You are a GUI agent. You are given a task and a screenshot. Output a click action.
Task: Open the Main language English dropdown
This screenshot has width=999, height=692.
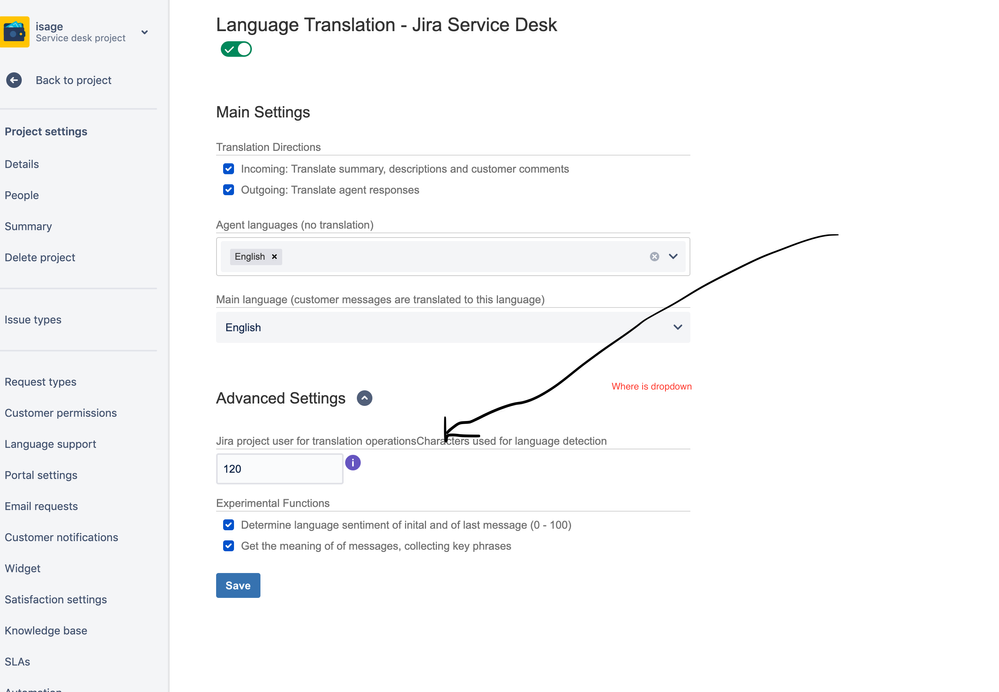[453, 328]
